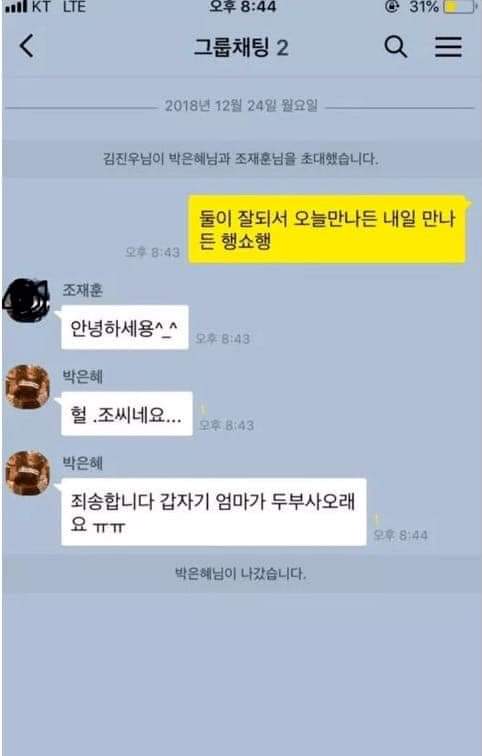Tap sender name 조재훈 above message
The height and width of the screenshot is (756, 482).
click(x=82, y=290)
